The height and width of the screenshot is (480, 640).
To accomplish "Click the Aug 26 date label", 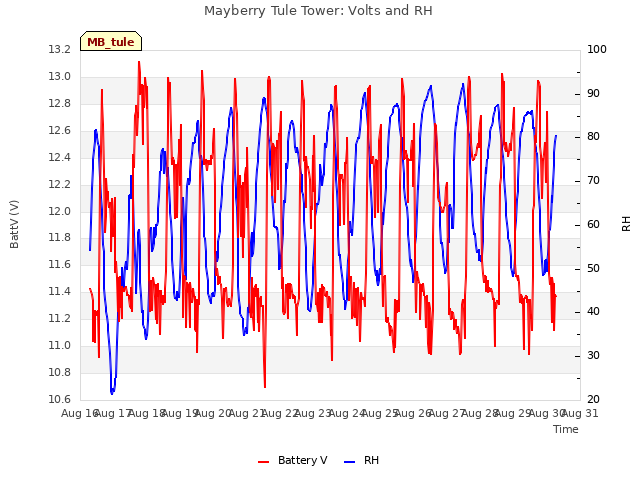I will 413,413.
